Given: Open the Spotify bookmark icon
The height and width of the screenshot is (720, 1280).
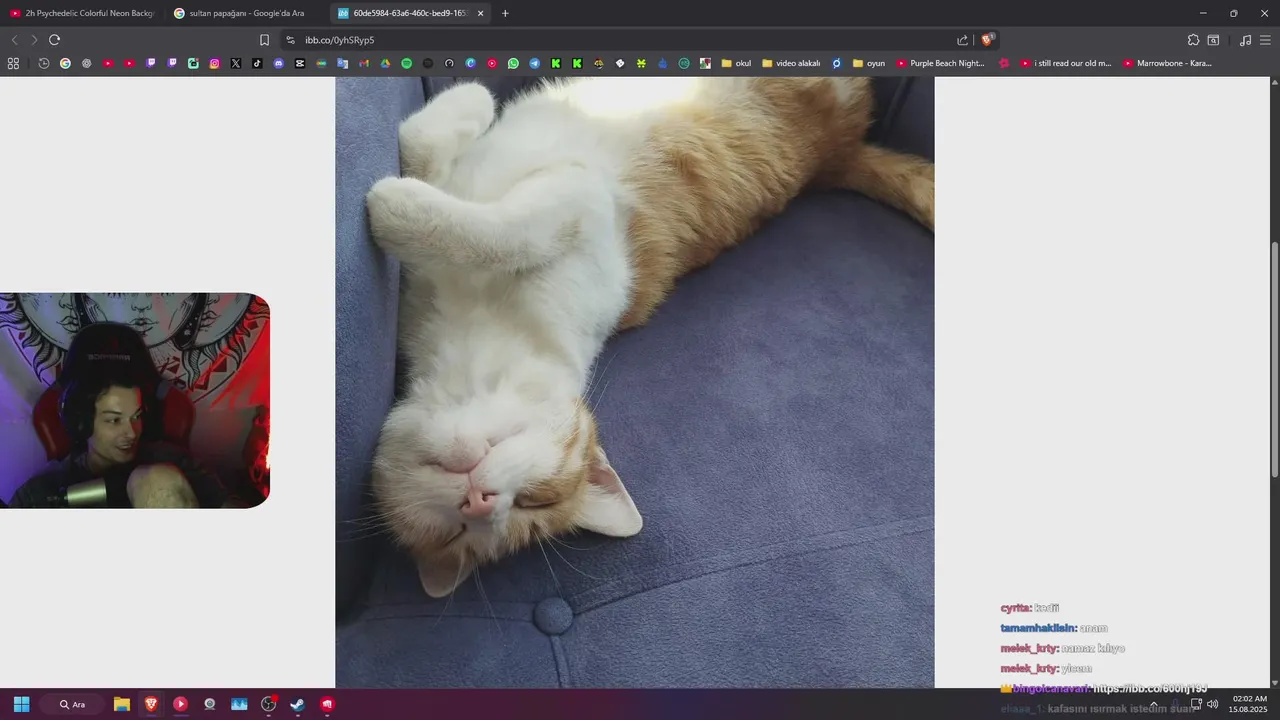Looking at the screenshot, I should pyautogui.click(x=407, y=63).
